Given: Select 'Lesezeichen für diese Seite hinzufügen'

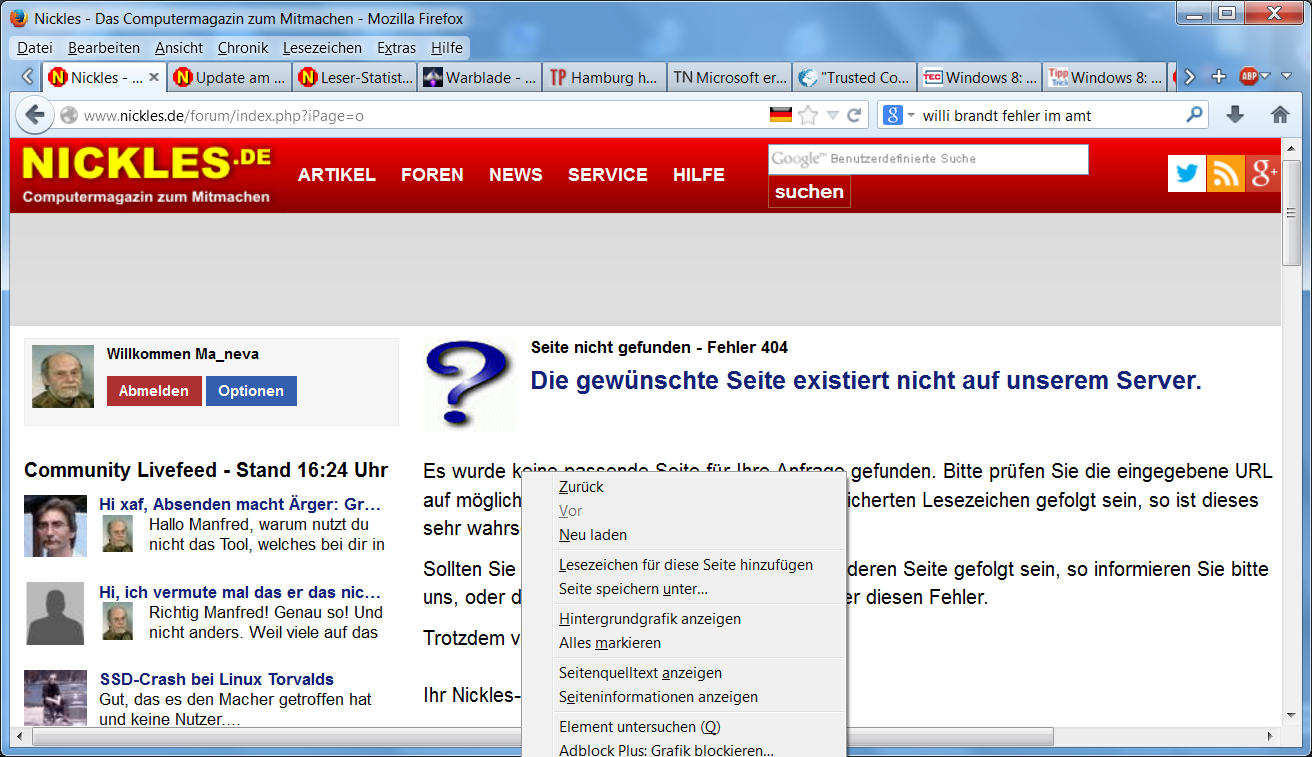Looking at the screenshot, I should [x=684, y=565].
